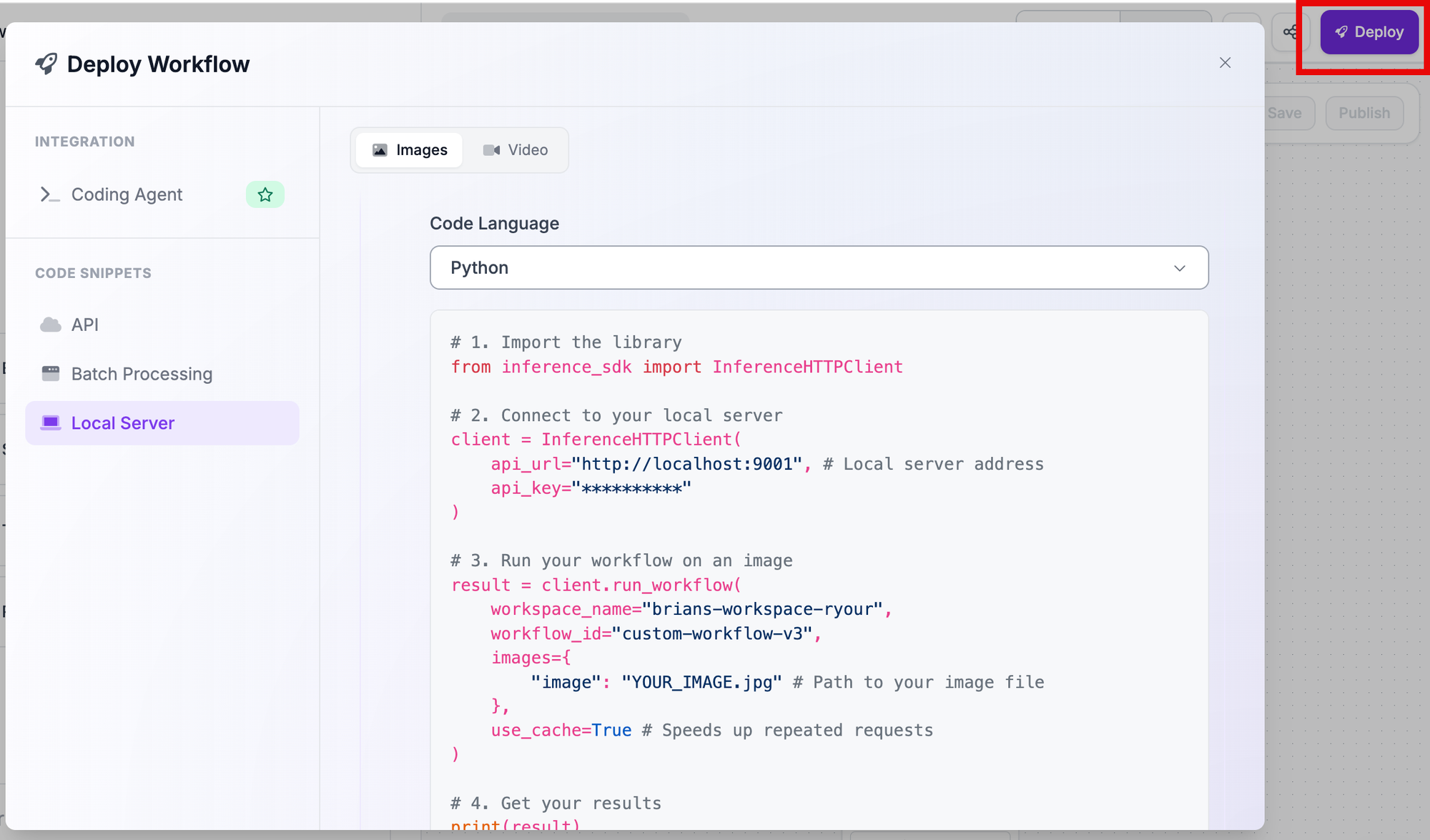The height and width of the screenshot is (840, 1430).
Task: Switch to the Images tab
Action: pyautogui.click(x=410, y=150)
